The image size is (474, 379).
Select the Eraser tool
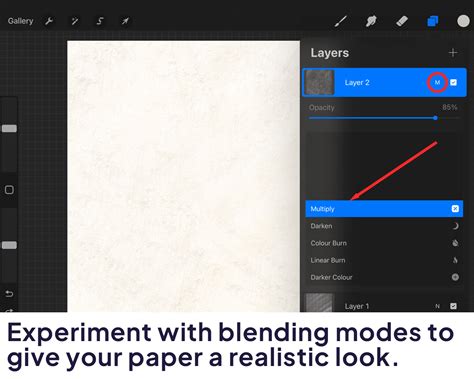tap(402, 21)
